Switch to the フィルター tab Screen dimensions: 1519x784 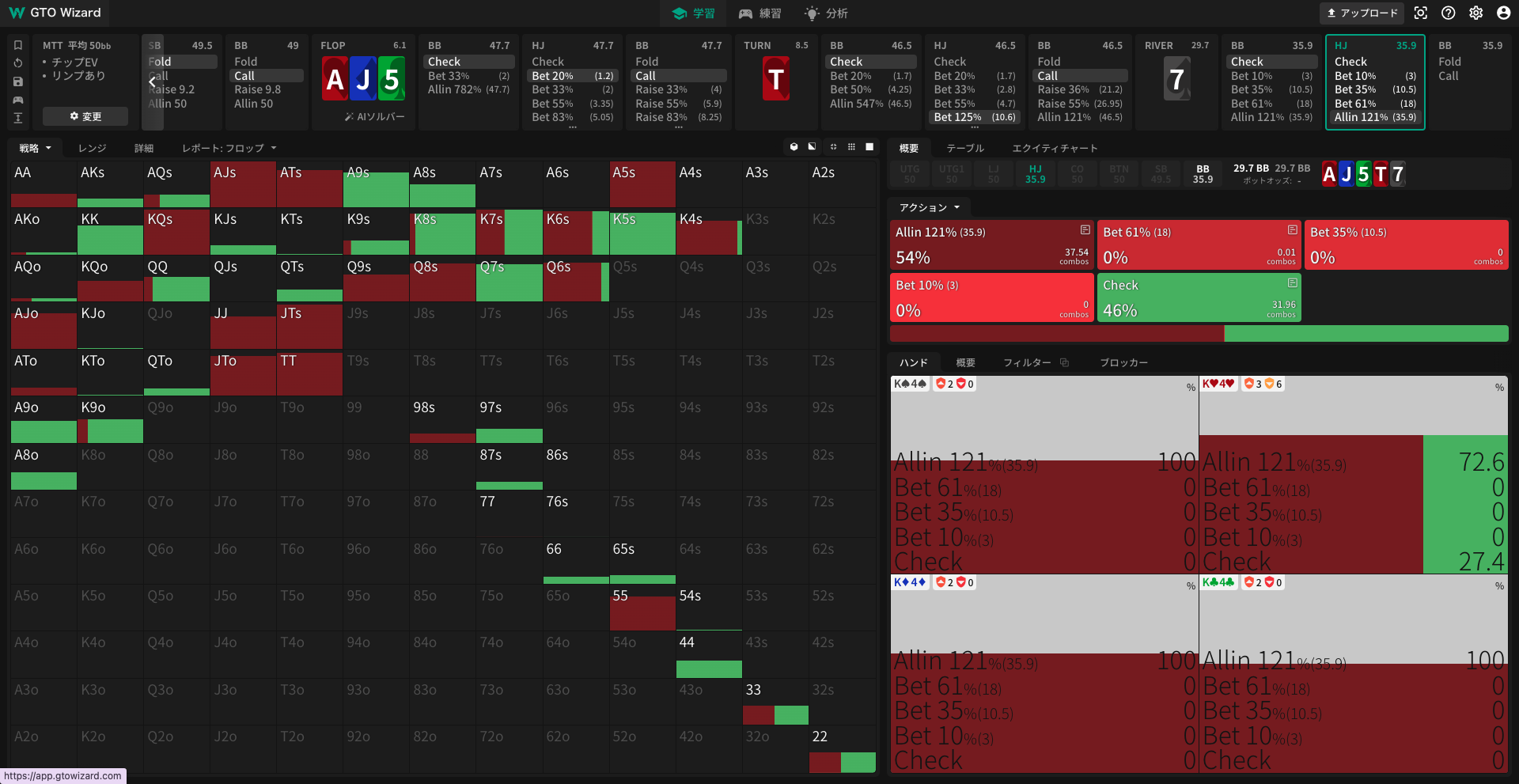click(1027, 362)
